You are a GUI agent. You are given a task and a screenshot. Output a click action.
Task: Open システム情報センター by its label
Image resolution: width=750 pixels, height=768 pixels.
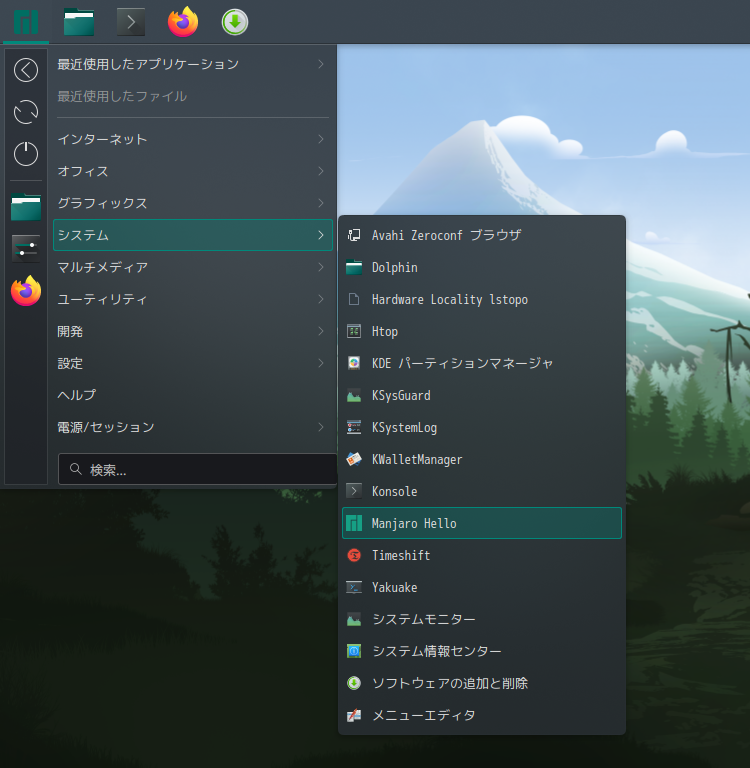[x=436, y=651]
